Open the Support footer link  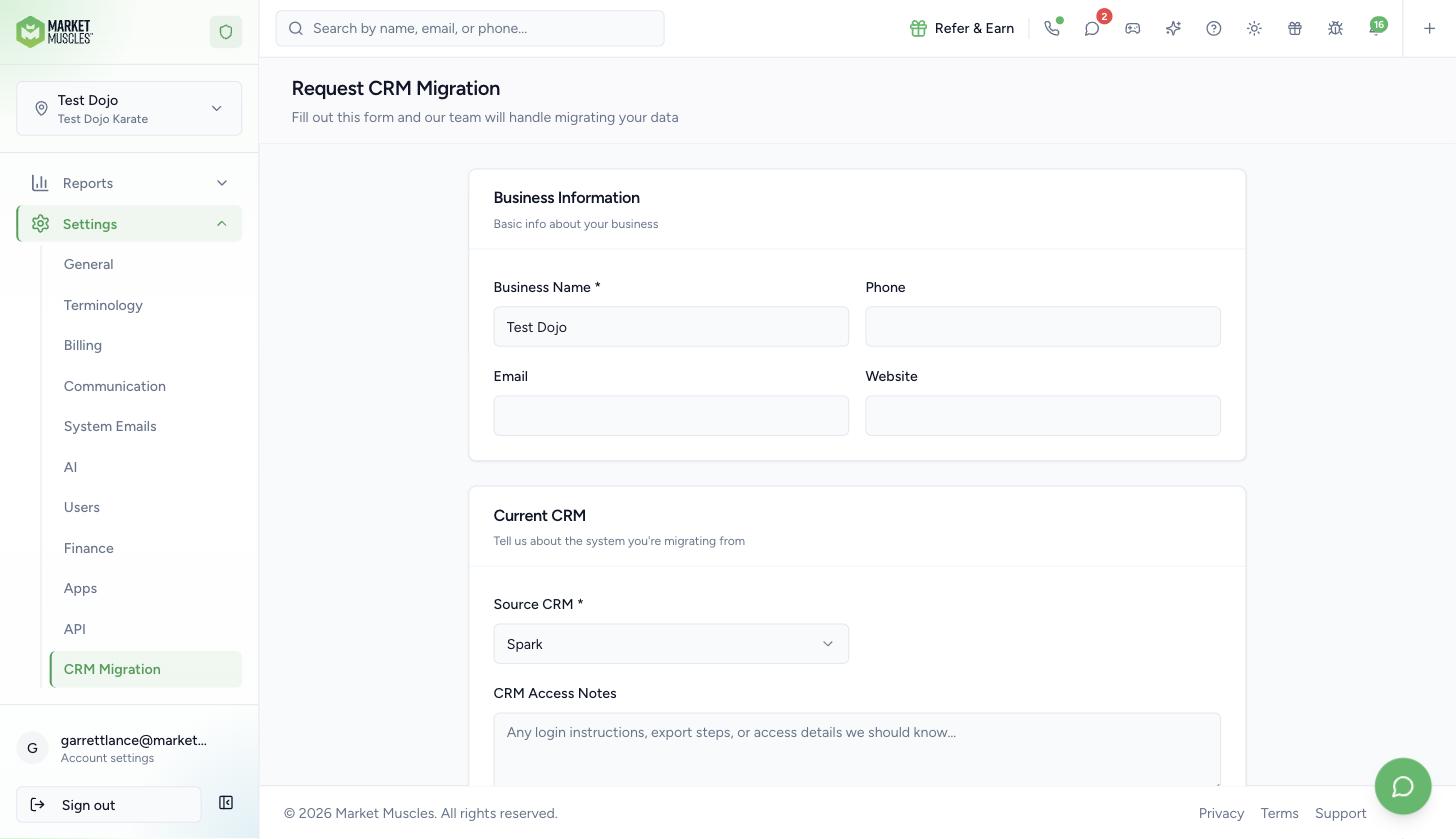click(x=1340, y=813)
